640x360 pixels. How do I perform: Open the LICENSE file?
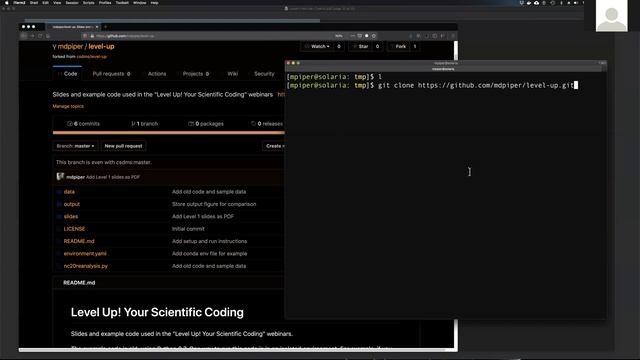[74, 229]
